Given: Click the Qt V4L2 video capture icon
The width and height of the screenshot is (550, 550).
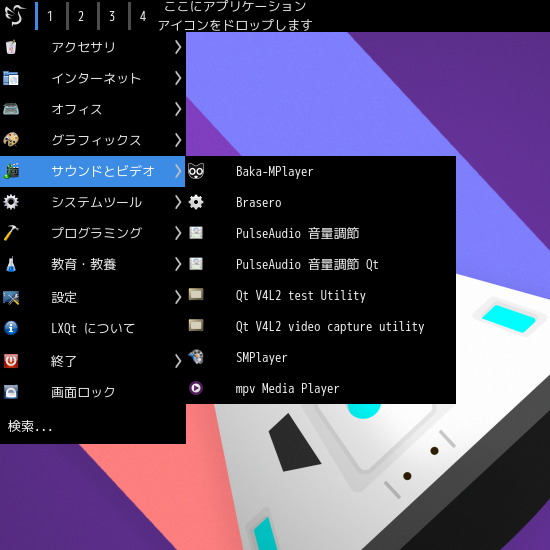Looking at the screenshot, I should [196, 325].
